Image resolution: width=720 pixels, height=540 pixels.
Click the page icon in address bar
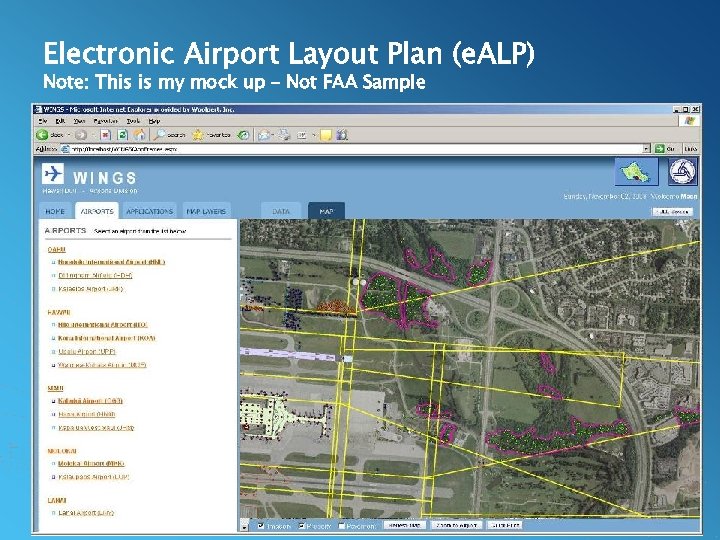tap(65, 149)
